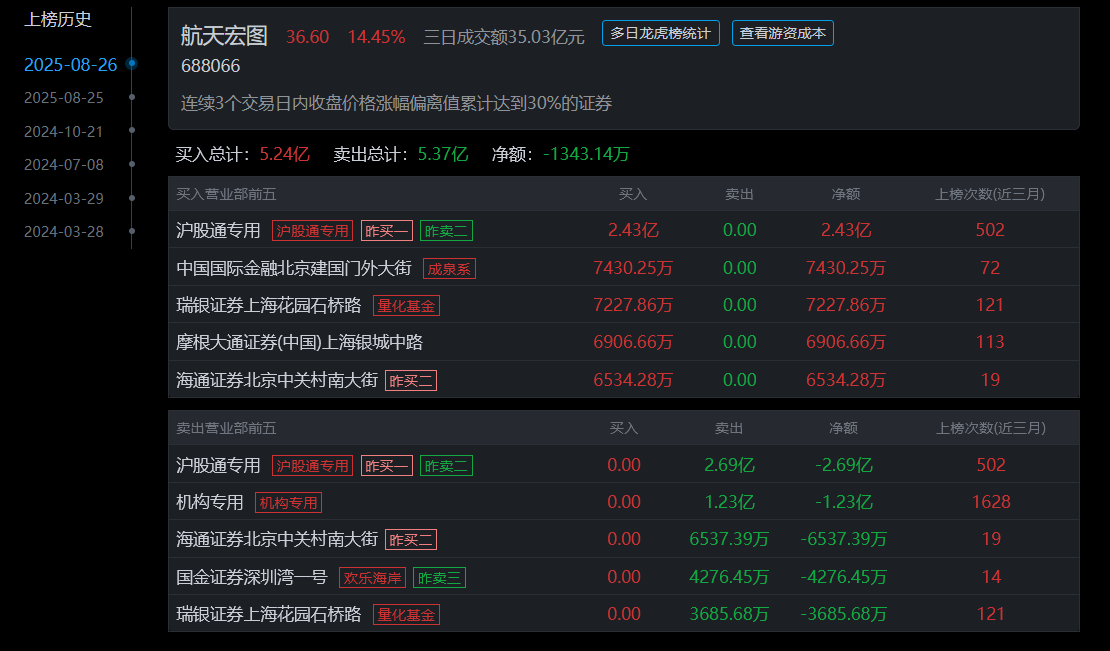Click 三日成交额35.03亿元 text
The width and height of the screenshot is (1110, 651).
pyautogui.click(x=503, y=37)
